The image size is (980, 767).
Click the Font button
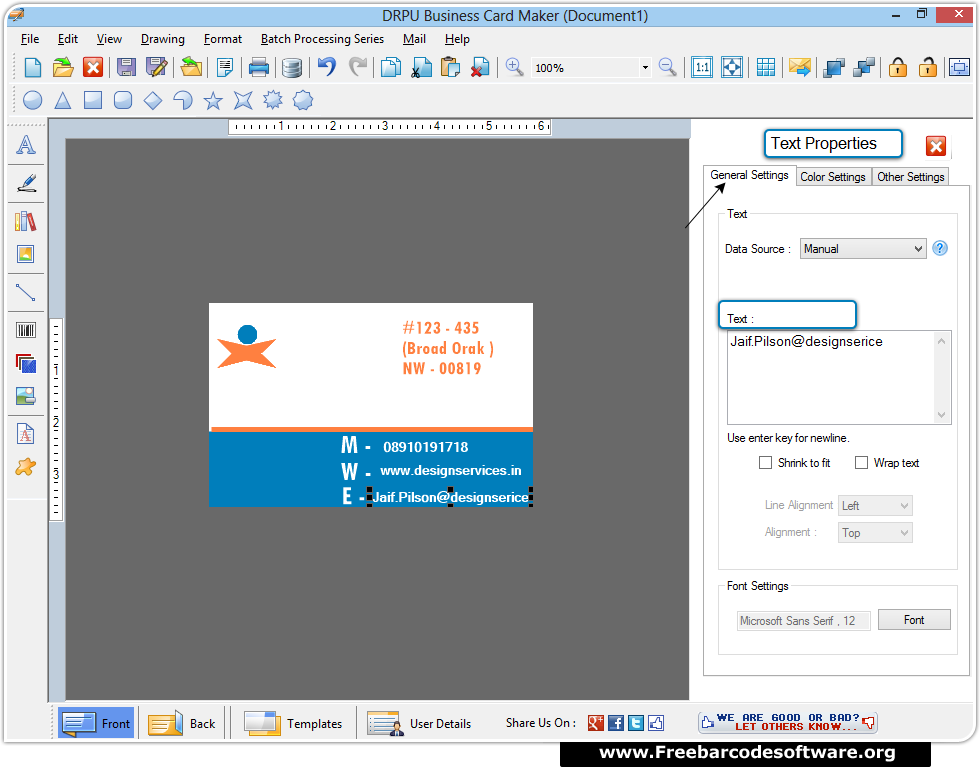(914, 619)
